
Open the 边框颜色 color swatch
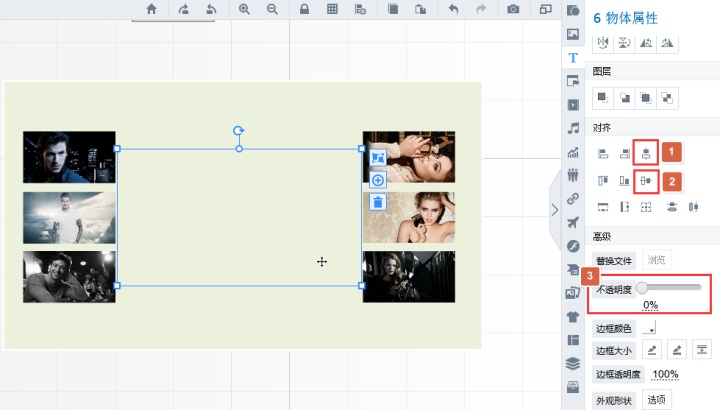click(649, 328)
